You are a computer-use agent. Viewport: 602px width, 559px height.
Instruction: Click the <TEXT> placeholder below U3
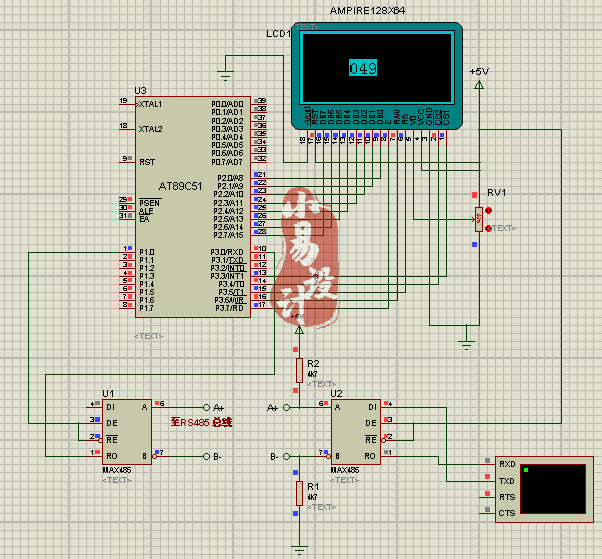[148, 336]
